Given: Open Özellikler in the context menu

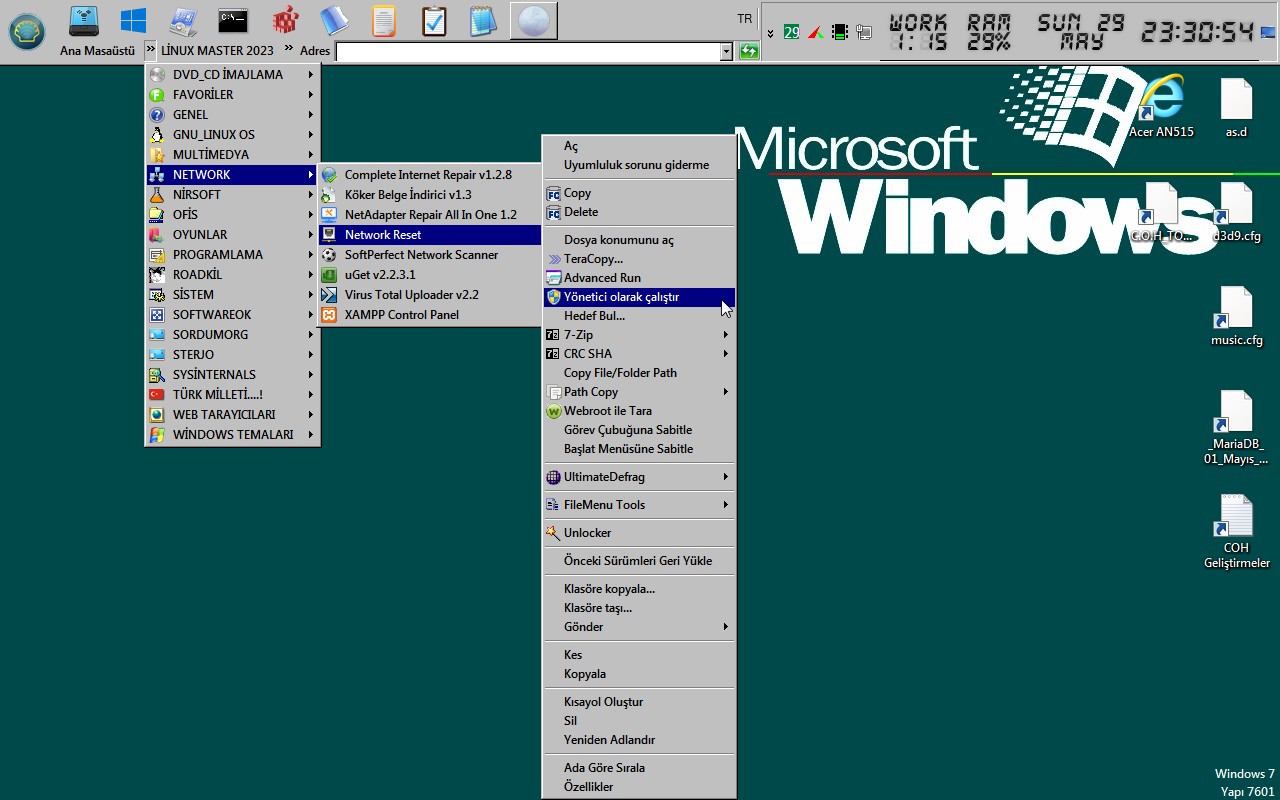Looking at the screenshot, I should tap(639, 787).
